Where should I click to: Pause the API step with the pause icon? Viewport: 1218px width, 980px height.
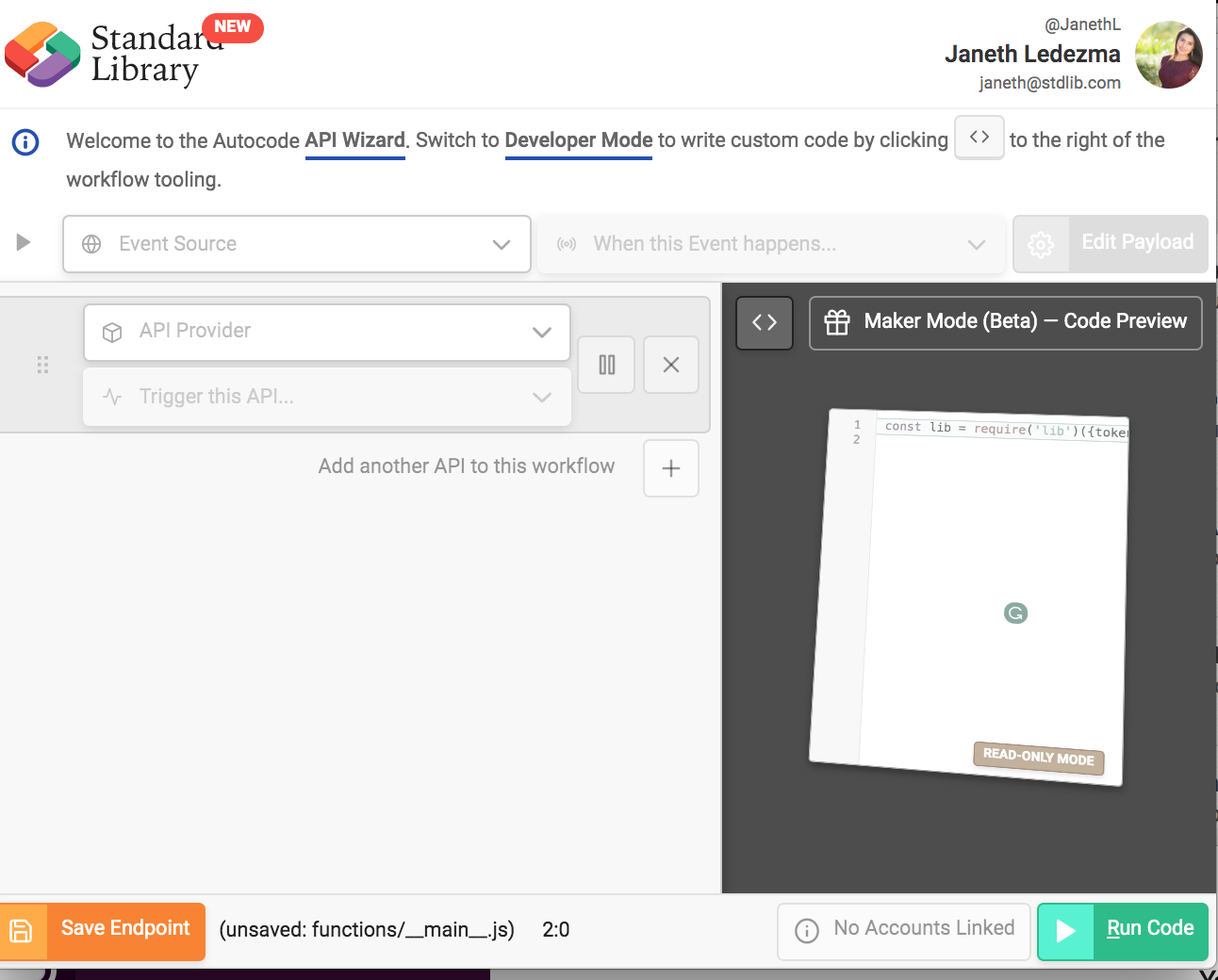click(606, 365)
